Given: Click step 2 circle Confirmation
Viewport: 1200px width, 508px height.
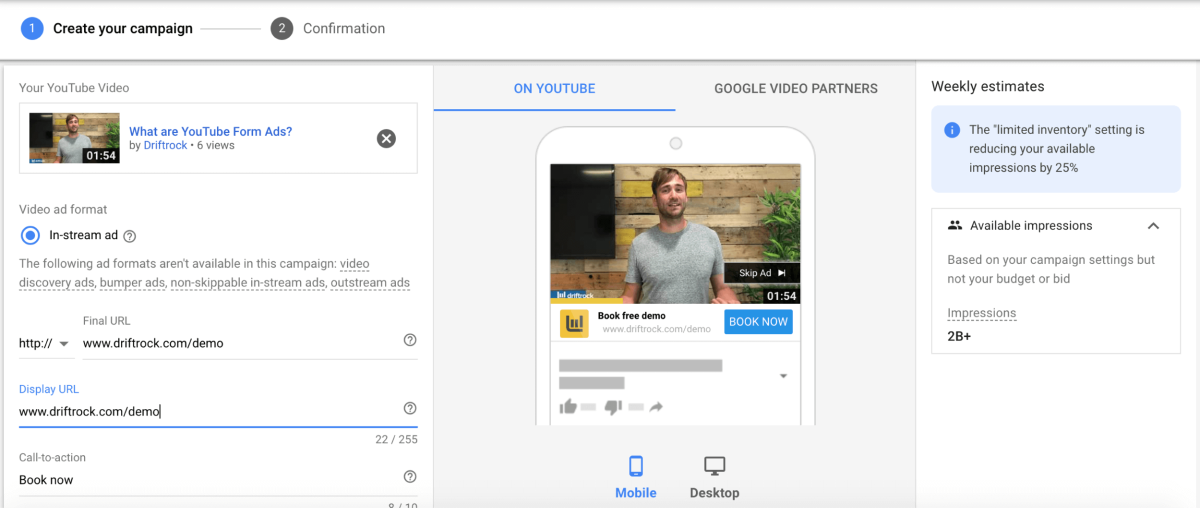Looking at the screenshot, I should pos(282,28).
